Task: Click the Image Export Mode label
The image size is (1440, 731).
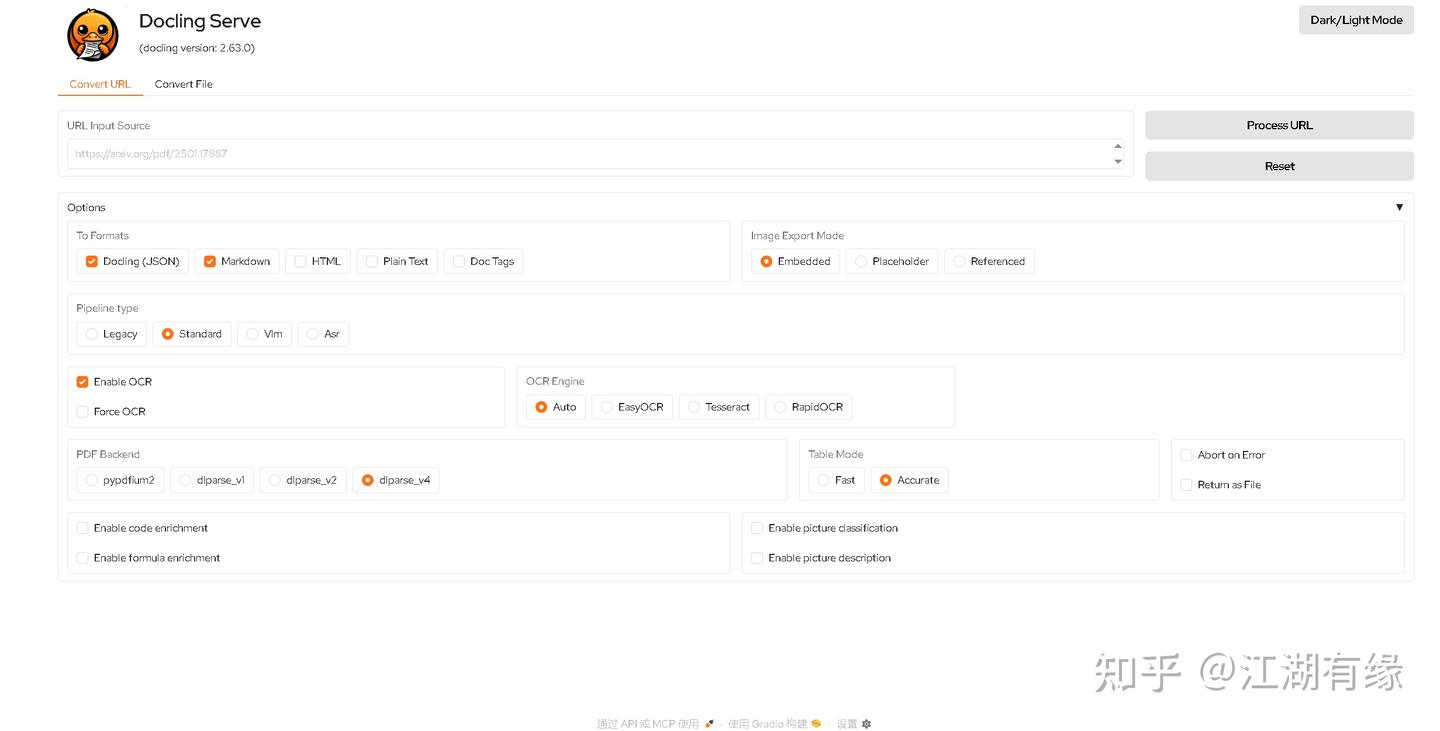Action: [797, 236]
